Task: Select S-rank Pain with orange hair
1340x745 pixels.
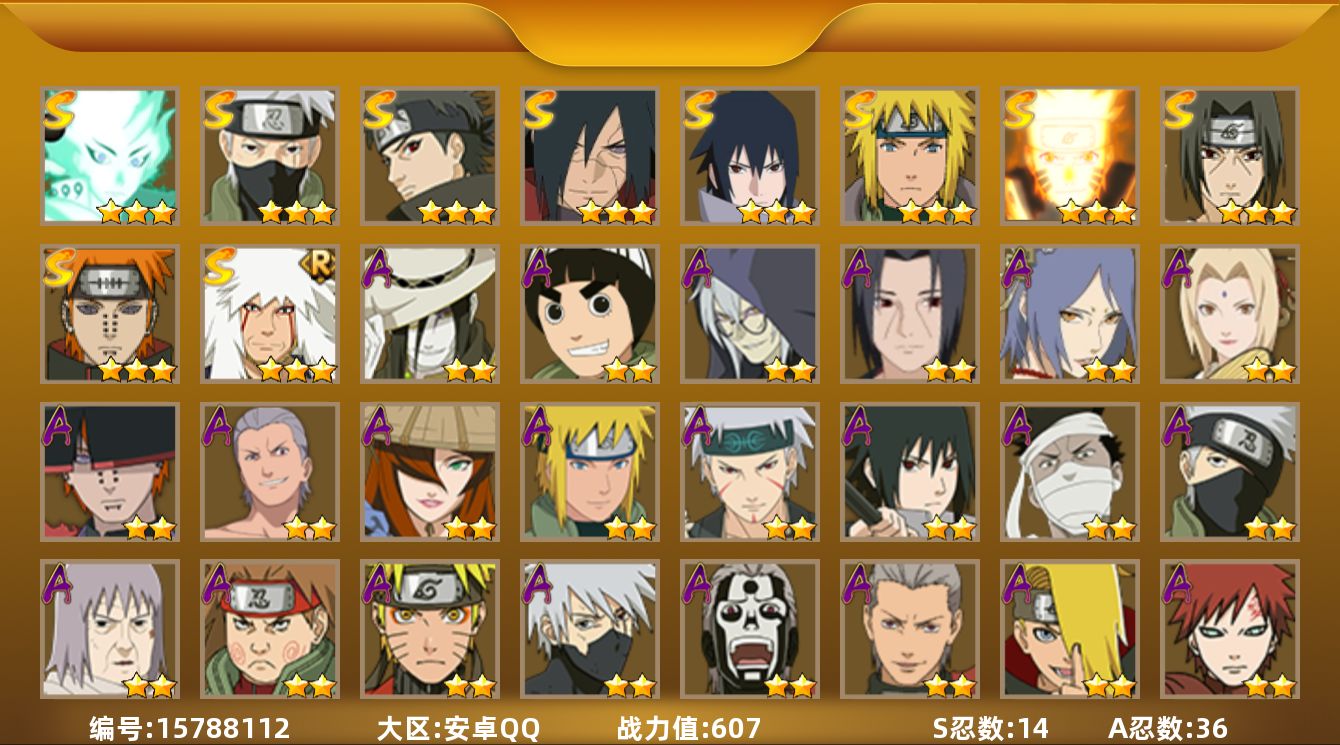Action: [x=110, y=314]
